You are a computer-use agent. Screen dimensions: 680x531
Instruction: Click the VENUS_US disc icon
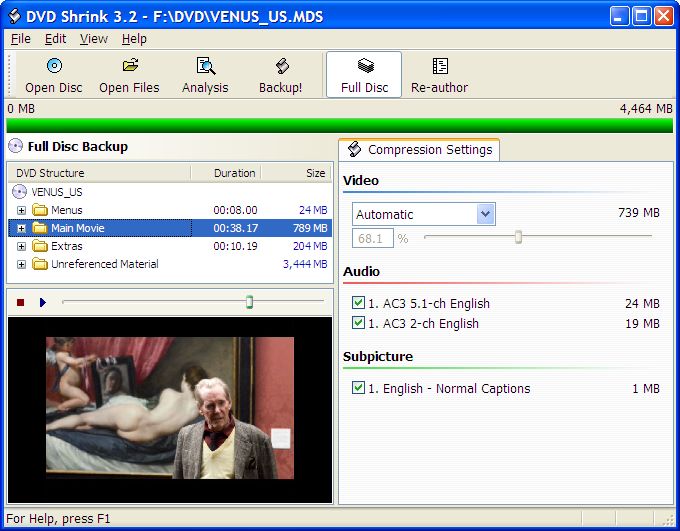pyautogui.click(x=19, y=191)
